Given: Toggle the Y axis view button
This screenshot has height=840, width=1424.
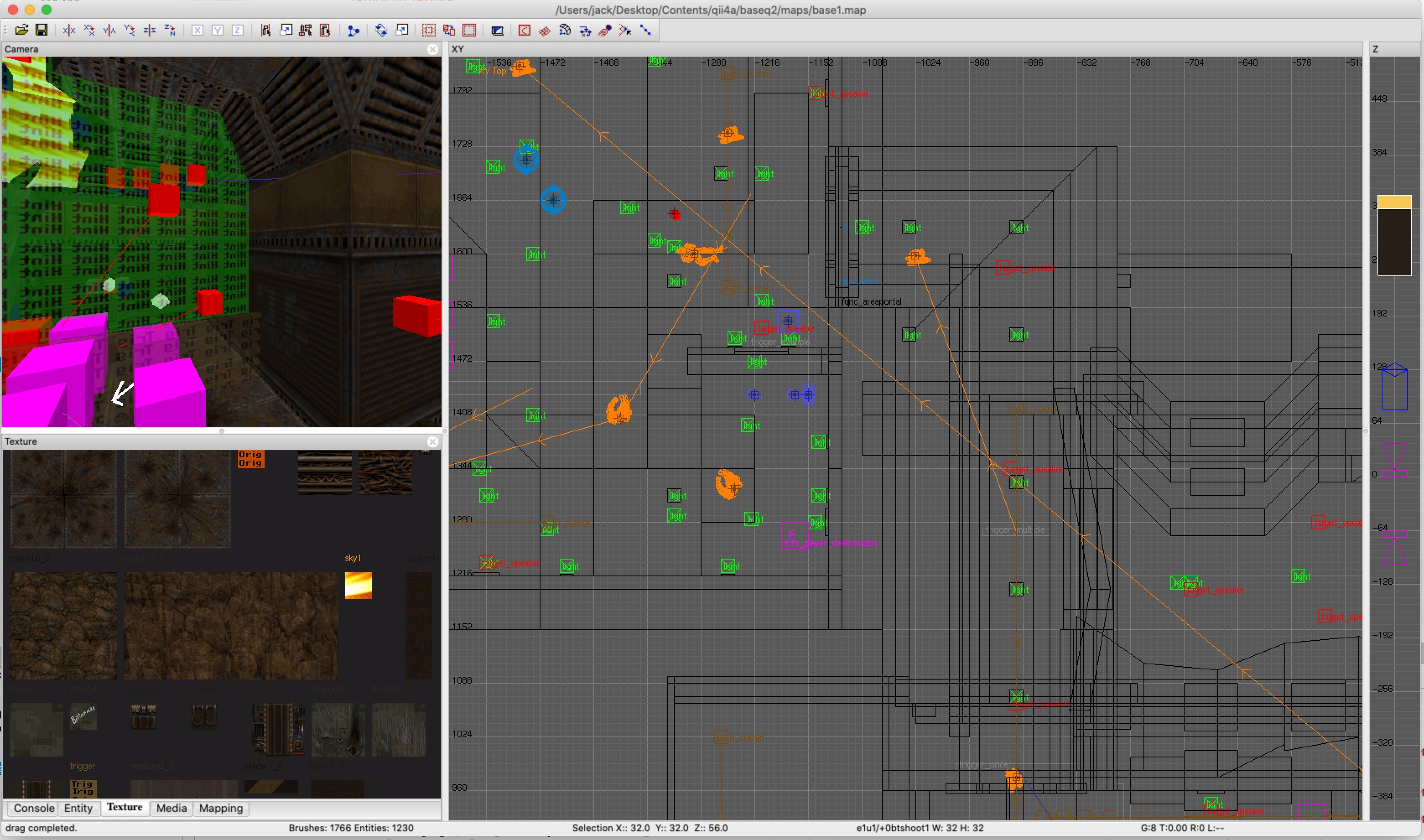Looking at the screenshot, I should [218, 30].
